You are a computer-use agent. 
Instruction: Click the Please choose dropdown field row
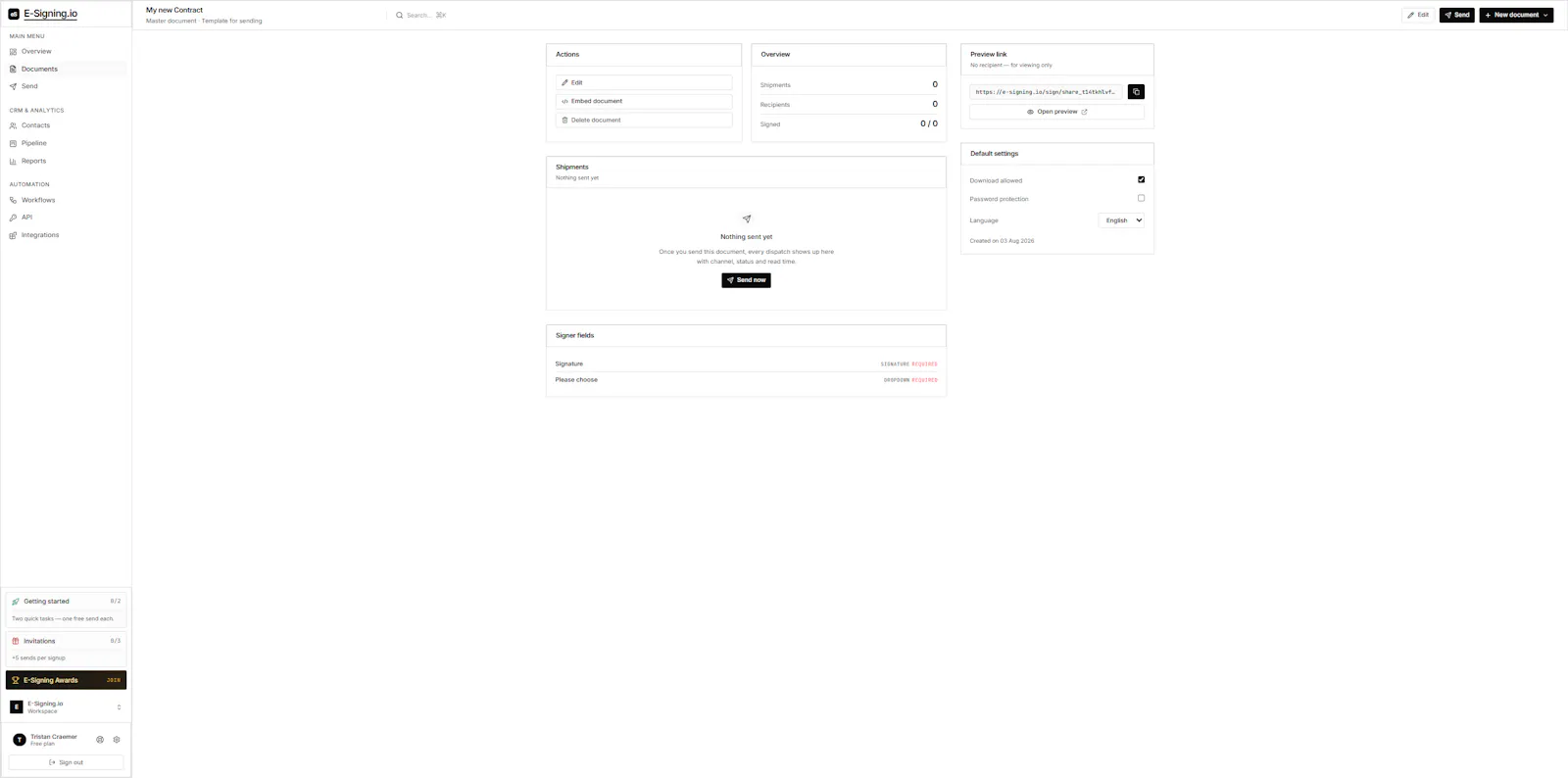(x=747, y=380)
